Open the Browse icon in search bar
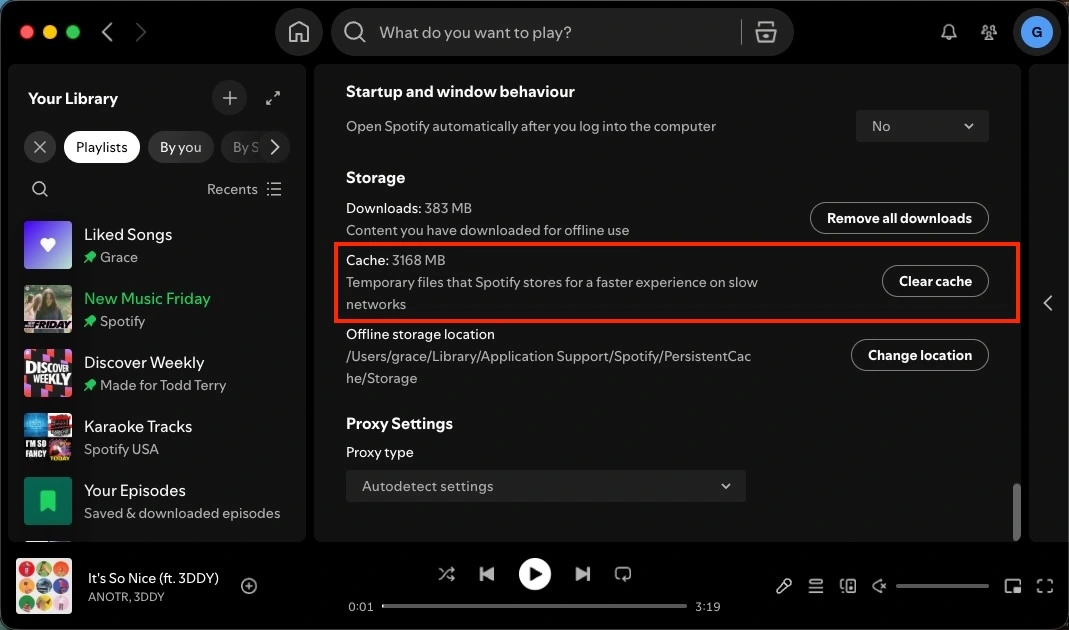The width and height of the screenshot is (1069, 630). 766,32
